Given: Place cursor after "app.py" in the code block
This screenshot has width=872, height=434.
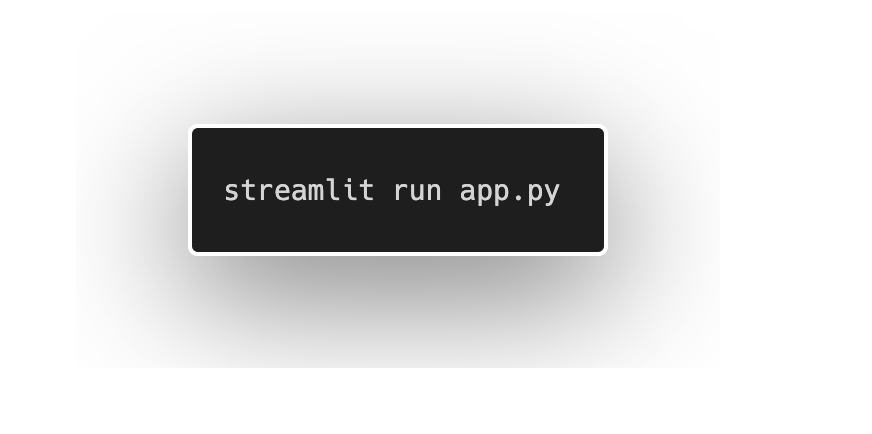Looking at the screenshot, I should pyautogui.click(x=561, y=193).
